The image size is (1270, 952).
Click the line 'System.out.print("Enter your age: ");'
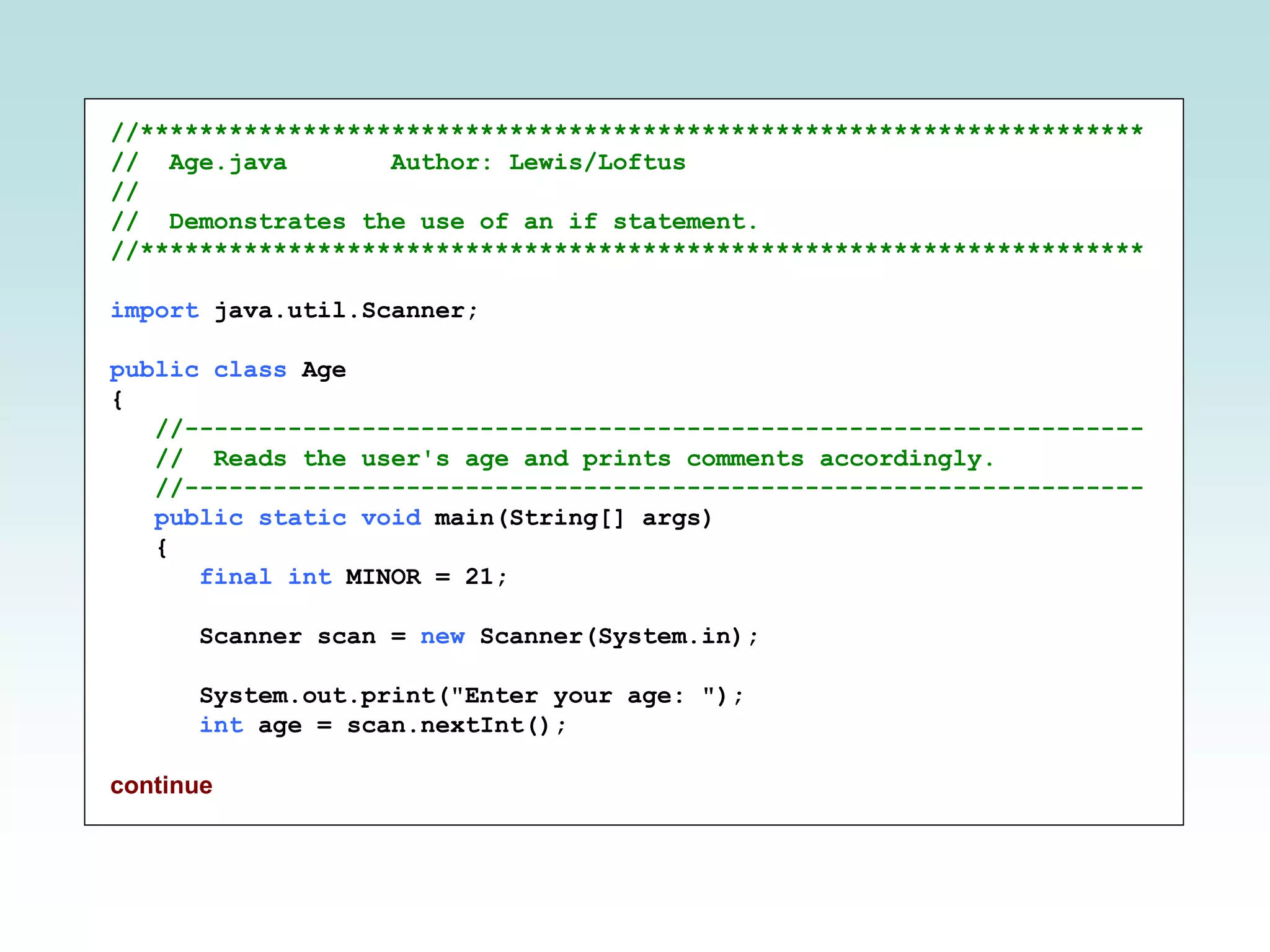471,696
